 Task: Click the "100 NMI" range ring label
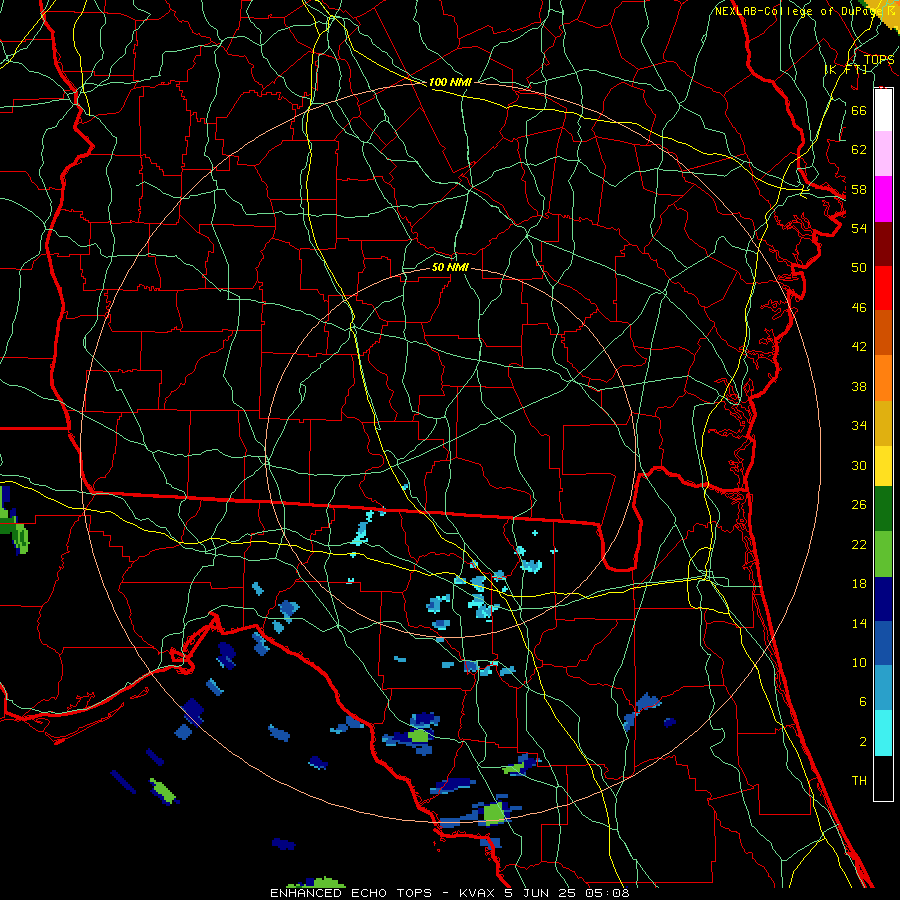click(x=450, y=82)
